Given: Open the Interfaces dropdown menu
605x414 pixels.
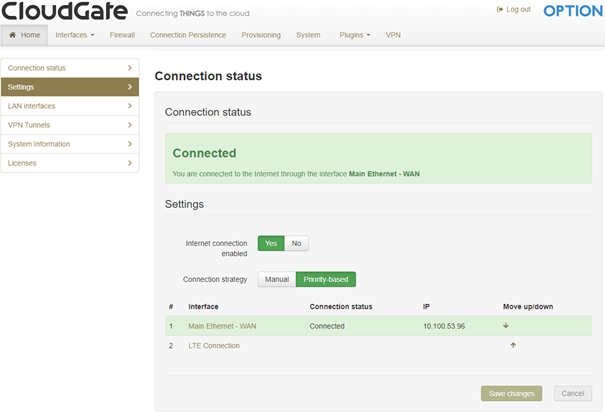Looking at the screenshot, I should [x=75, y=35].
